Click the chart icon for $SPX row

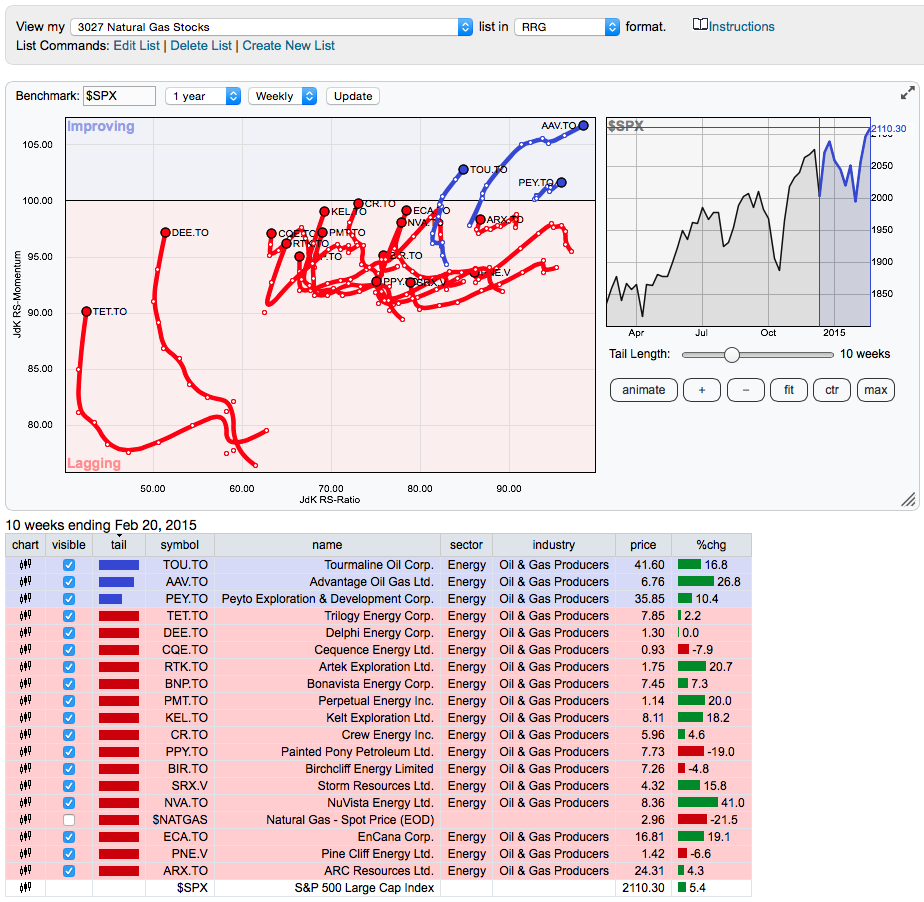click(25, 888)
